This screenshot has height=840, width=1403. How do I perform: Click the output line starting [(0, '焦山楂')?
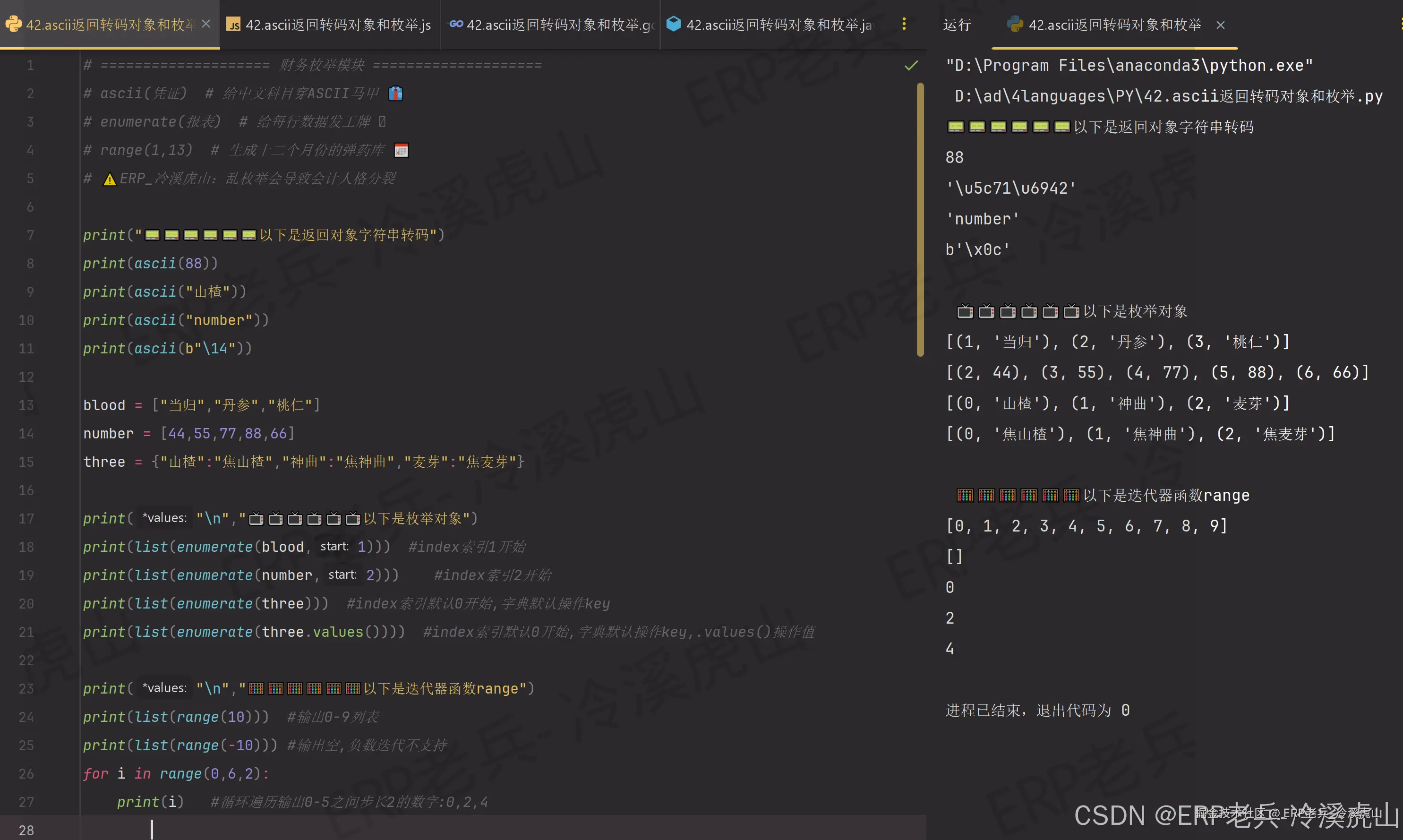[1140, 434]
